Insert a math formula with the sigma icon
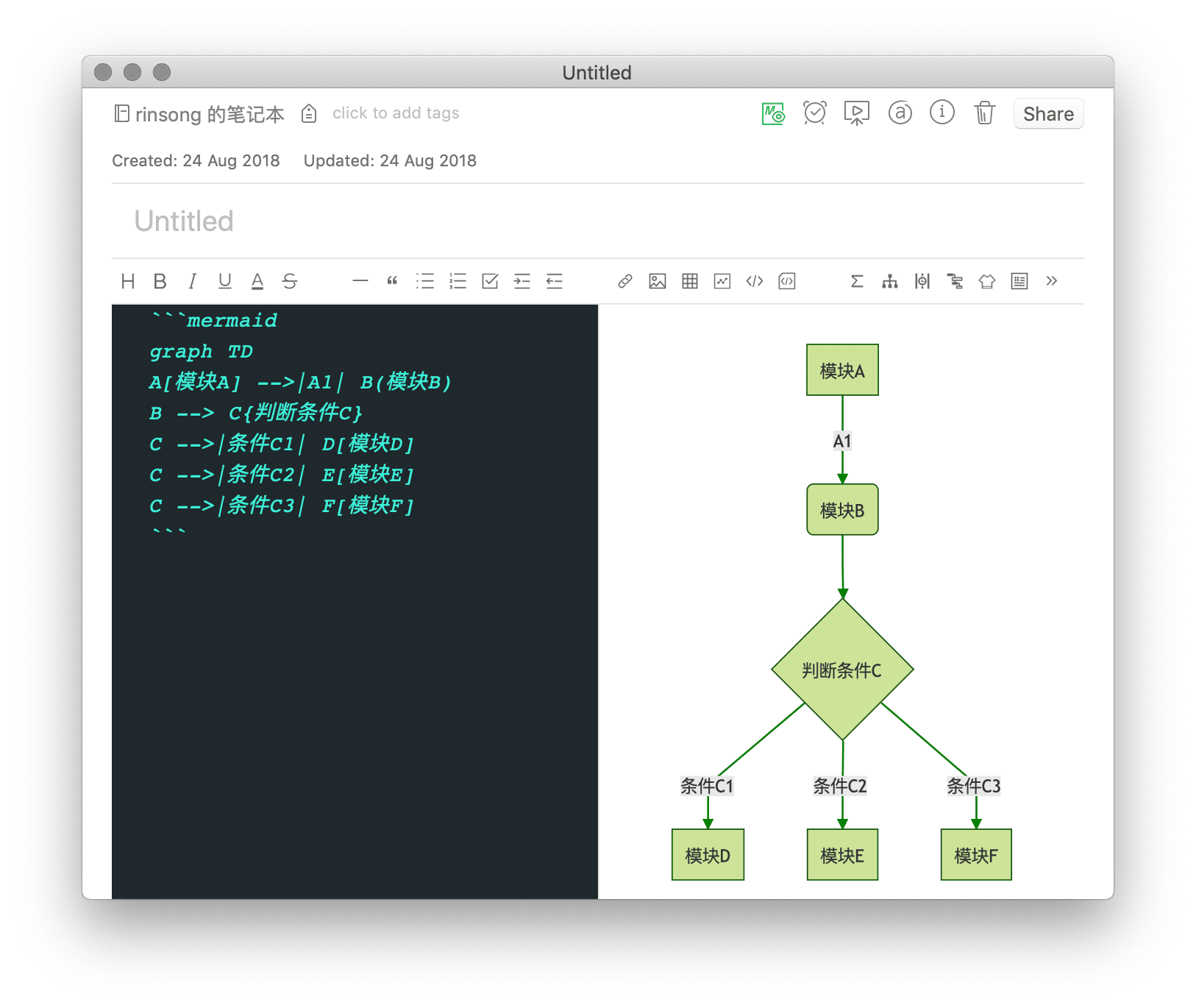1196x1008 pixels. click(857, 281)
